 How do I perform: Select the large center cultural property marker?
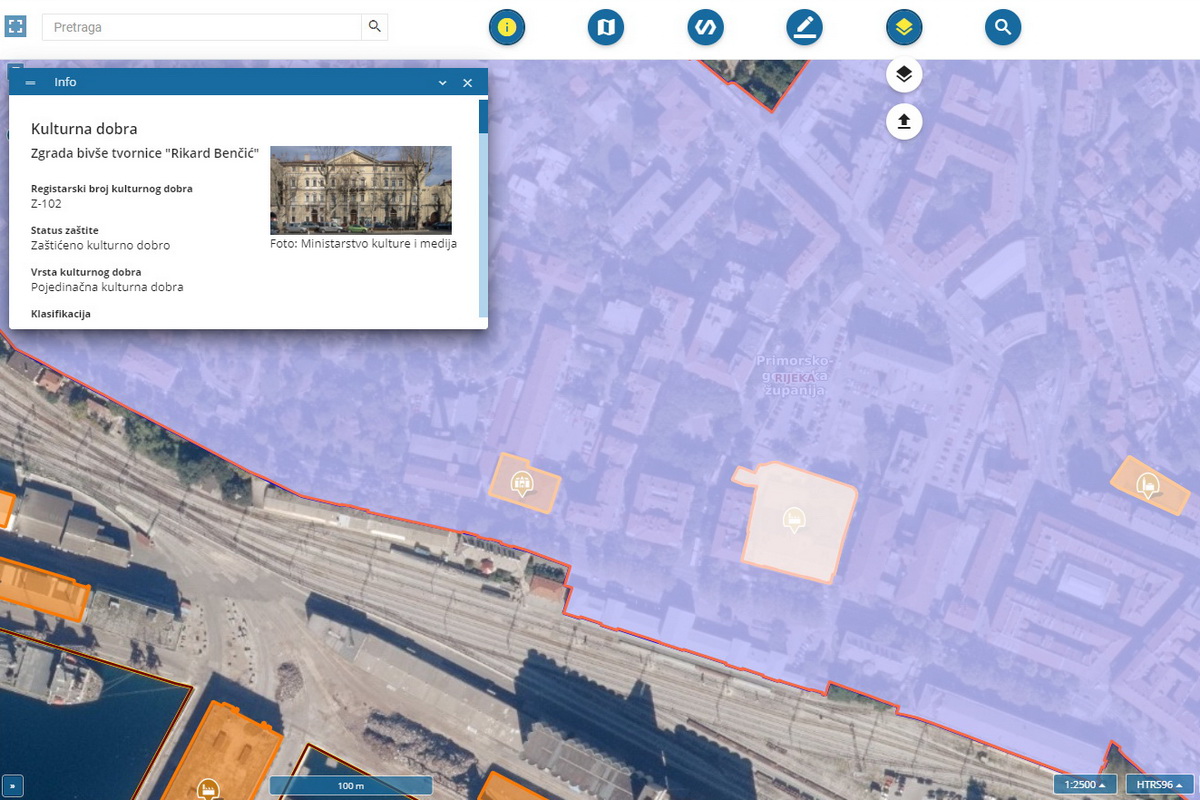(794, 519)
